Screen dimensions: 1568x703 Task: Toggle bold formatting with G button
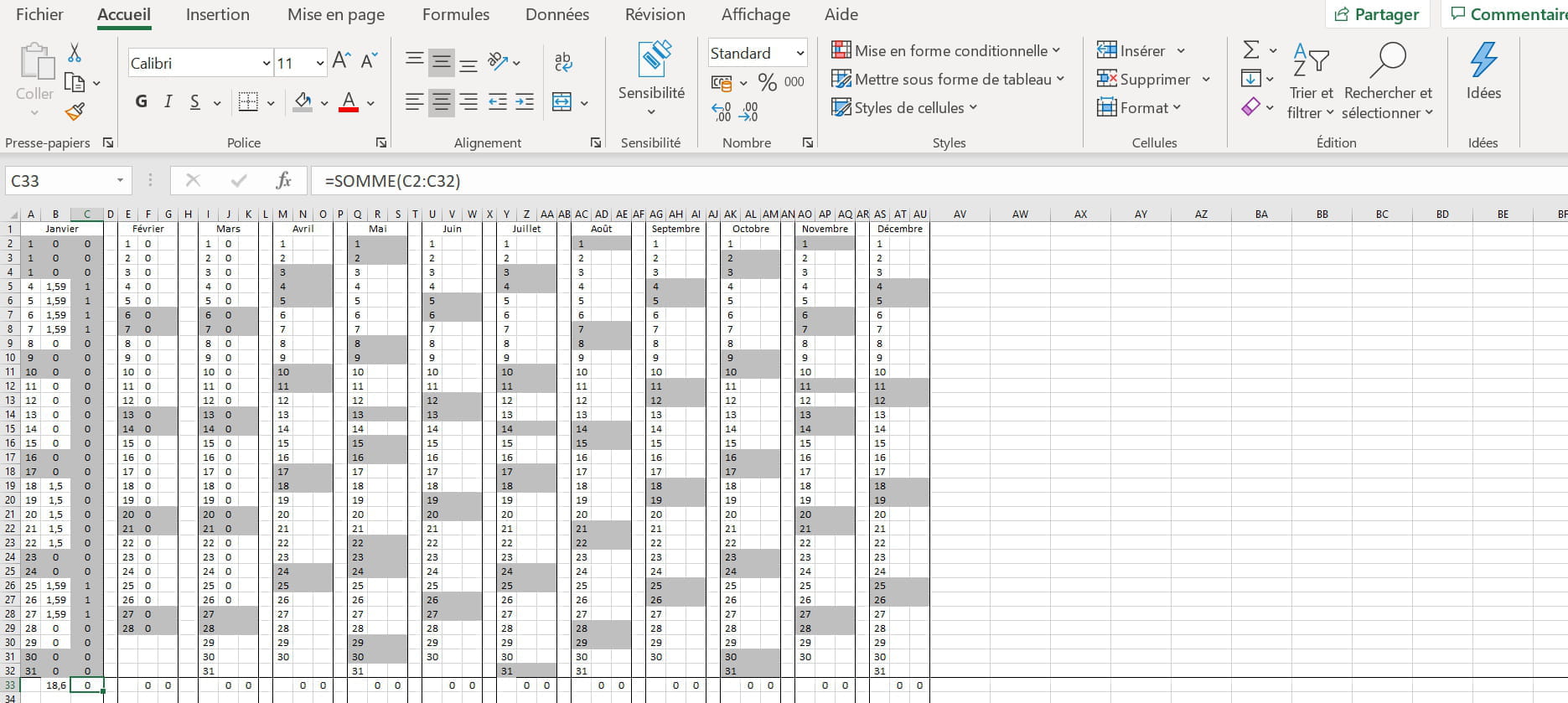(141, 102)
